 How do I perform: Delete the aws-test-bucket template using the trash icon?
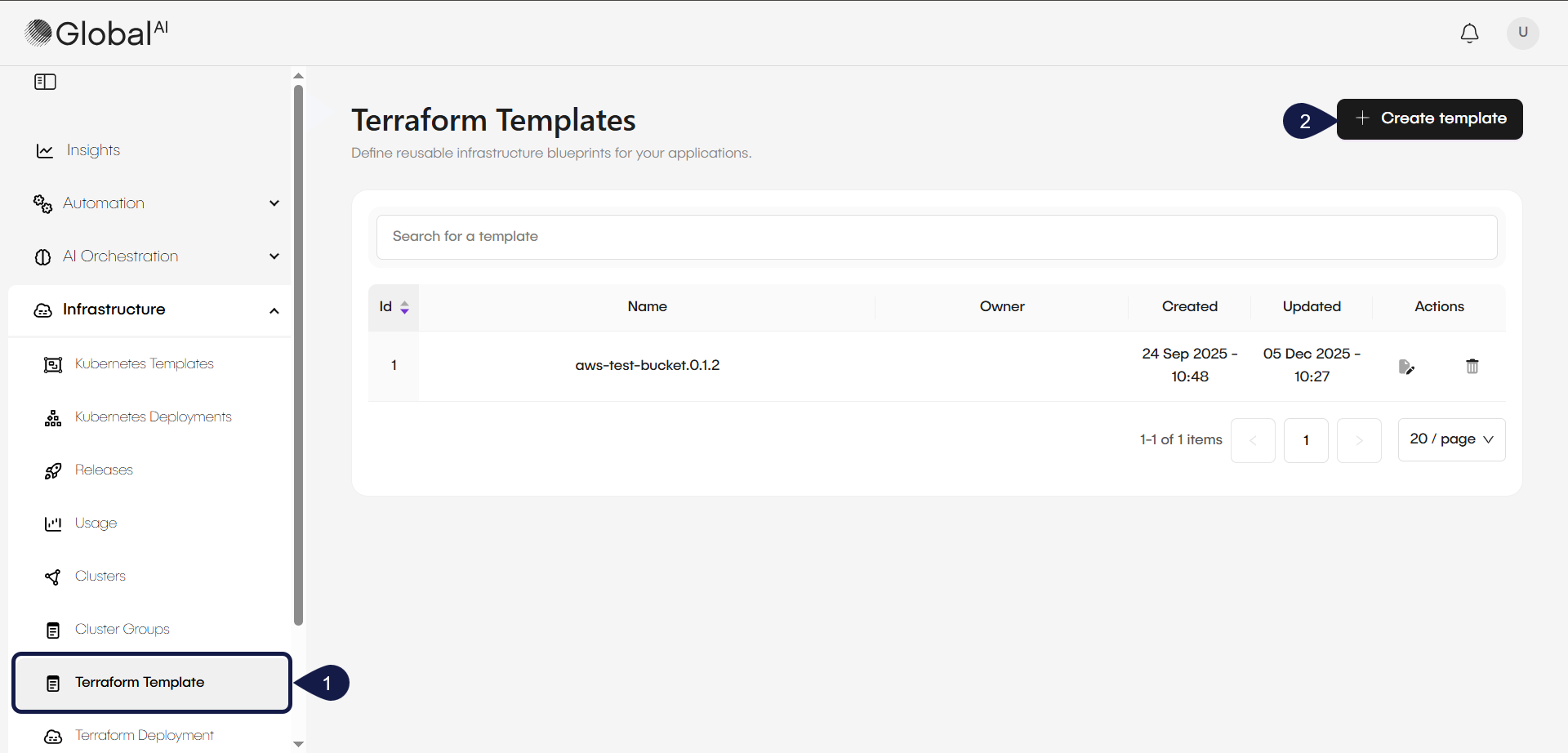[x=1472, y=365]
